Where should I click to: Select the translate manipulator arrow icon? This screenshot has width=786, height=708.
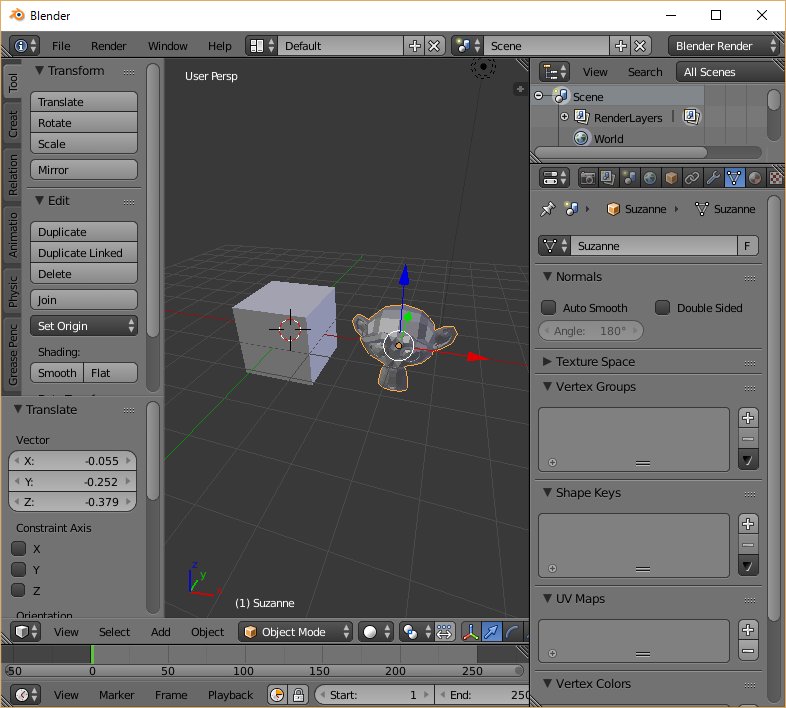click(x=492, y=632)
